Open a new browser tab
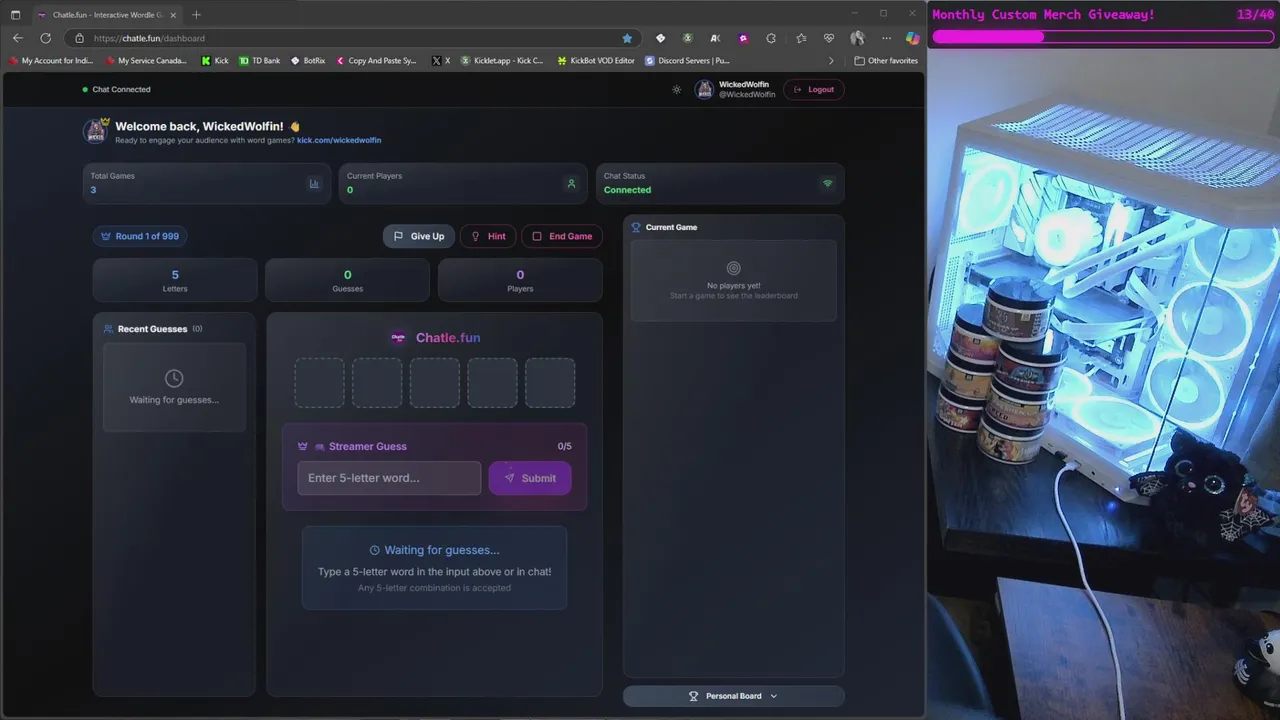The height and width of the screenshot is (720, 1280). [196, 15]
